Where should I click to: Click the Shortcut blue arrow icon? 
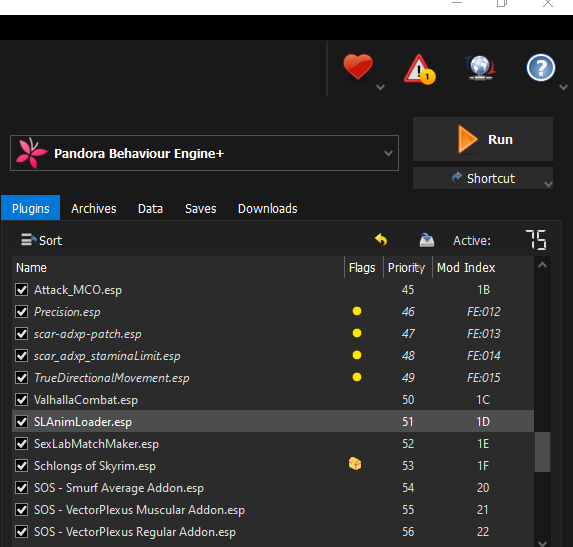point(457,178)
